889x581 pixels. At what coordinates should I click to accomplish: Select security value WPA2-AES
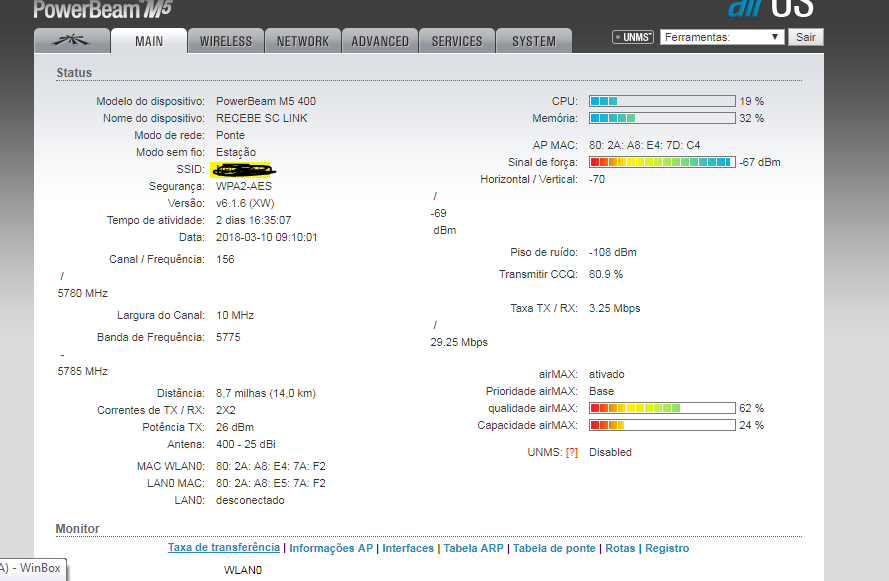pyautogui.click(x=244, y=186)
